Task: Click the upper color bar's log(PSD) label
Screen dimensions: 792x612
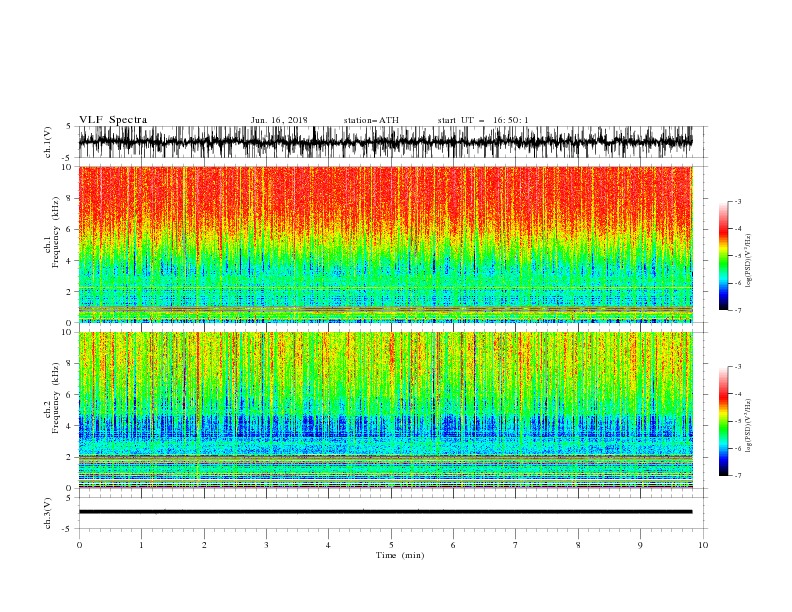Action: (x=749, y=261)
